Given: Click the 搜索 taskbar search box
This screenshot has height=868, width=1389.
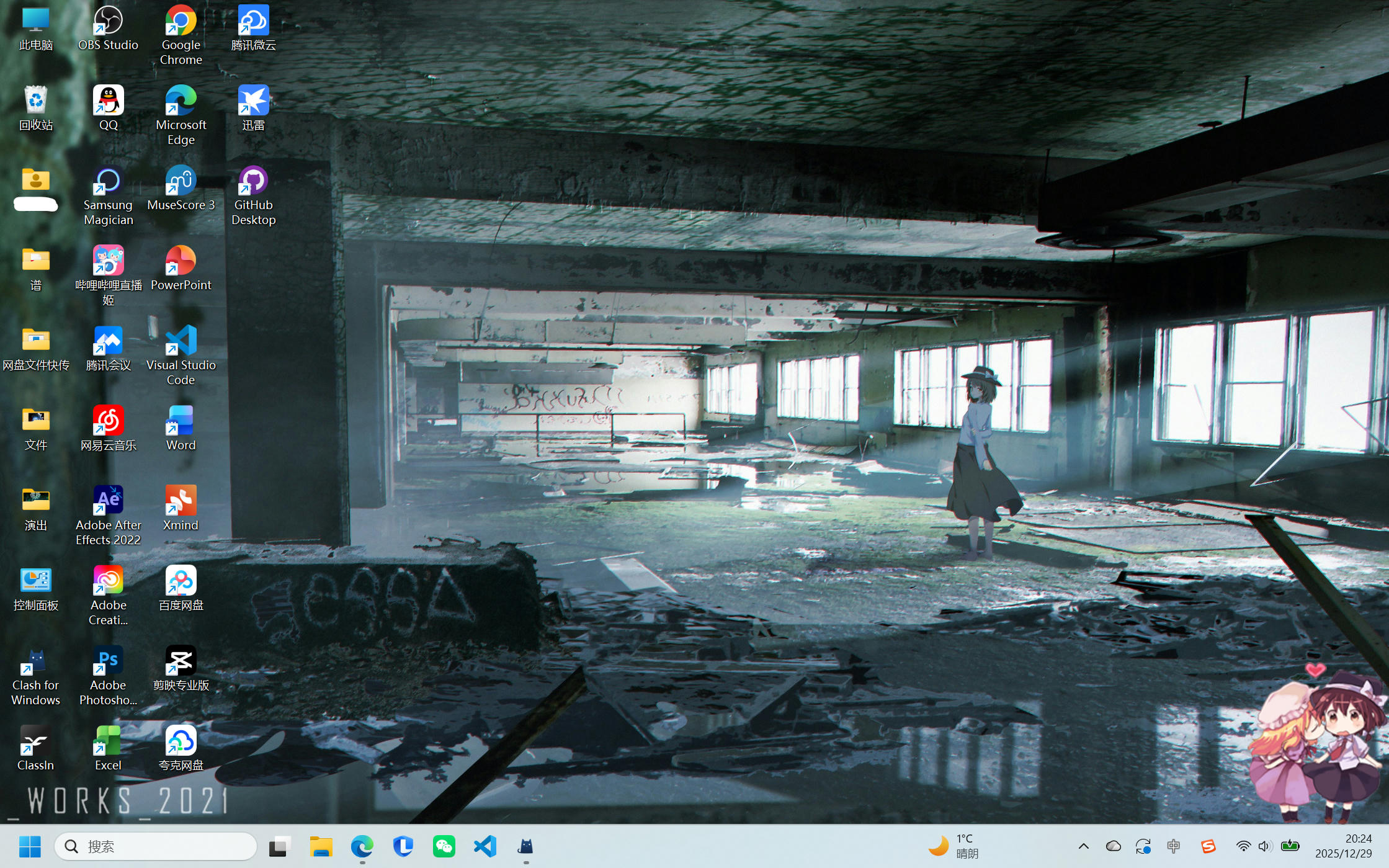Looking at the screenshot, I should [156, 846].
